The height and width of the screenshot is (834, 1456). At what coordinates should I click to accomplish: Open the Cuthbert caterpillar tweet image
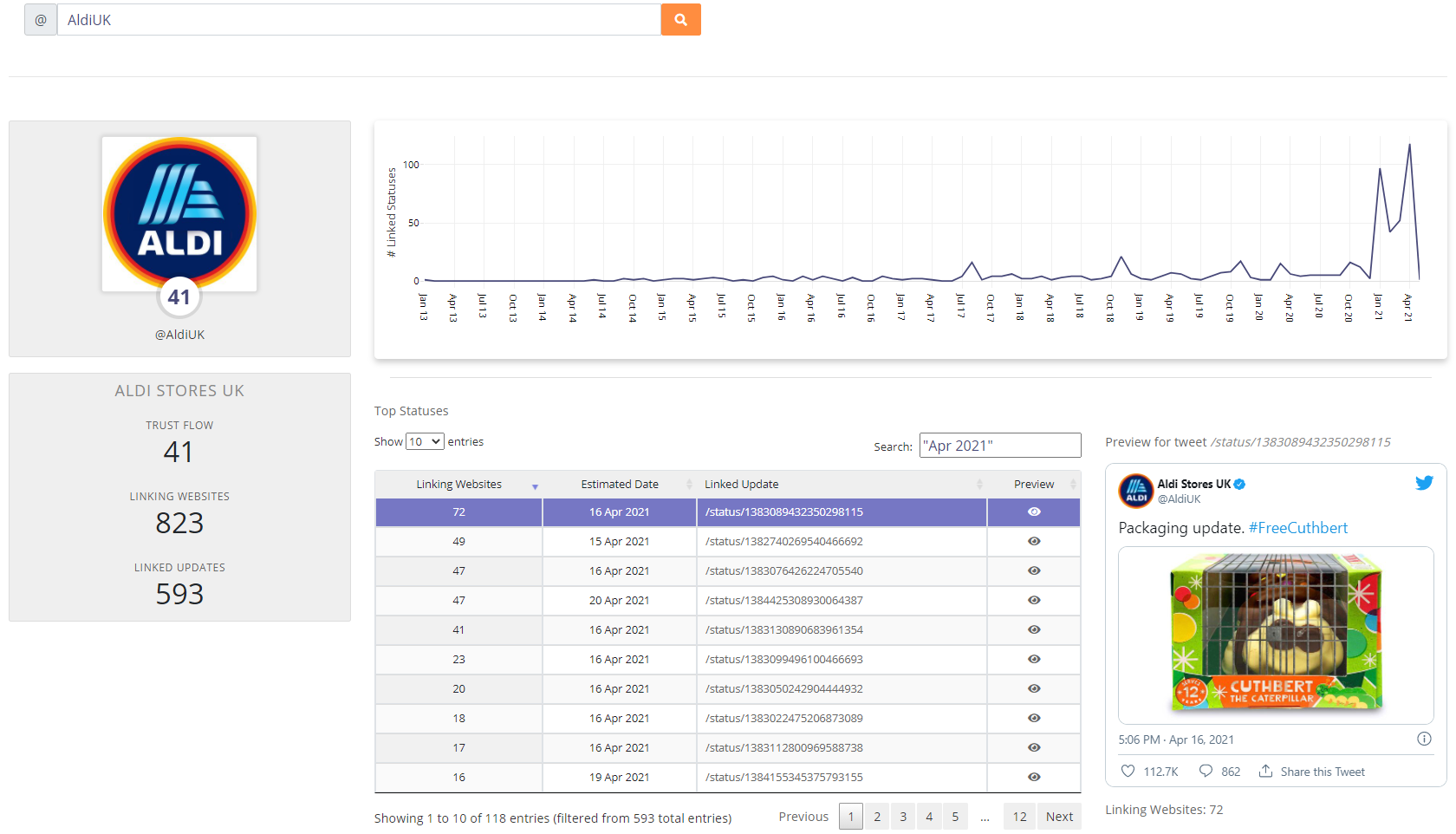pyautogui.click(x=1276, y=635)
